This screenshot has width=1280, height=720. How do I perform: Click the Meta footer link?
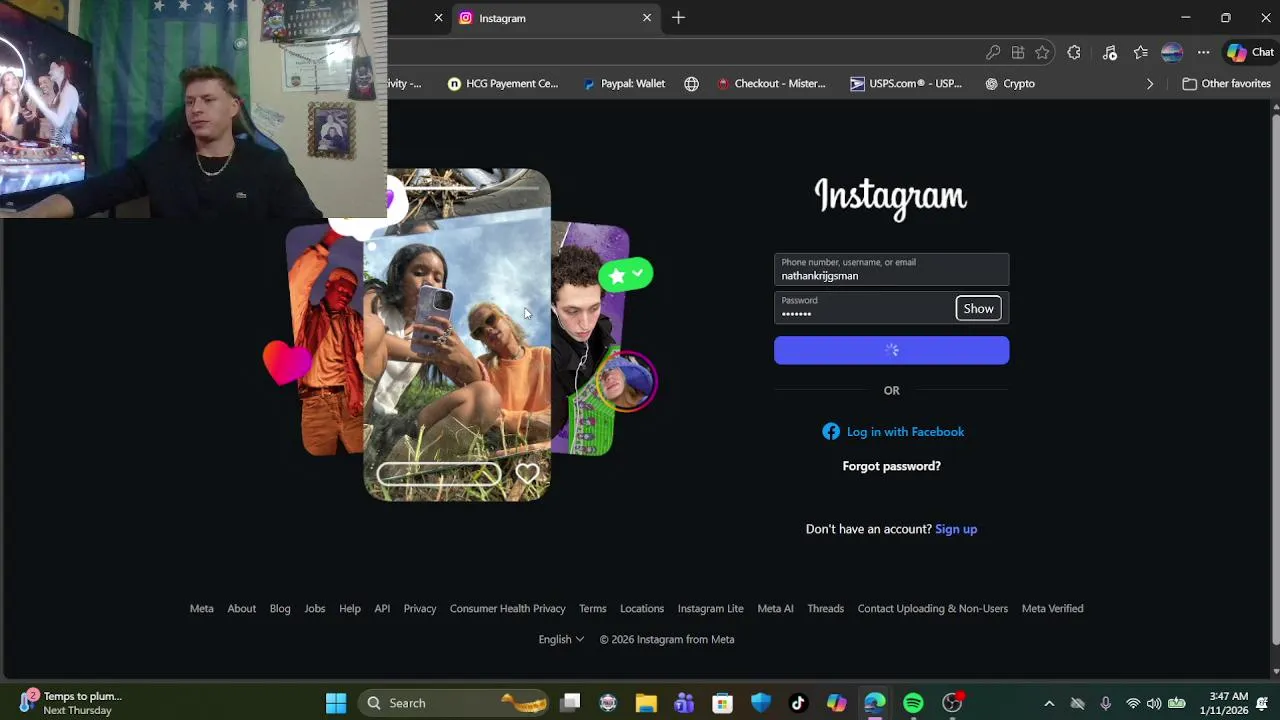tap(202, 608)
